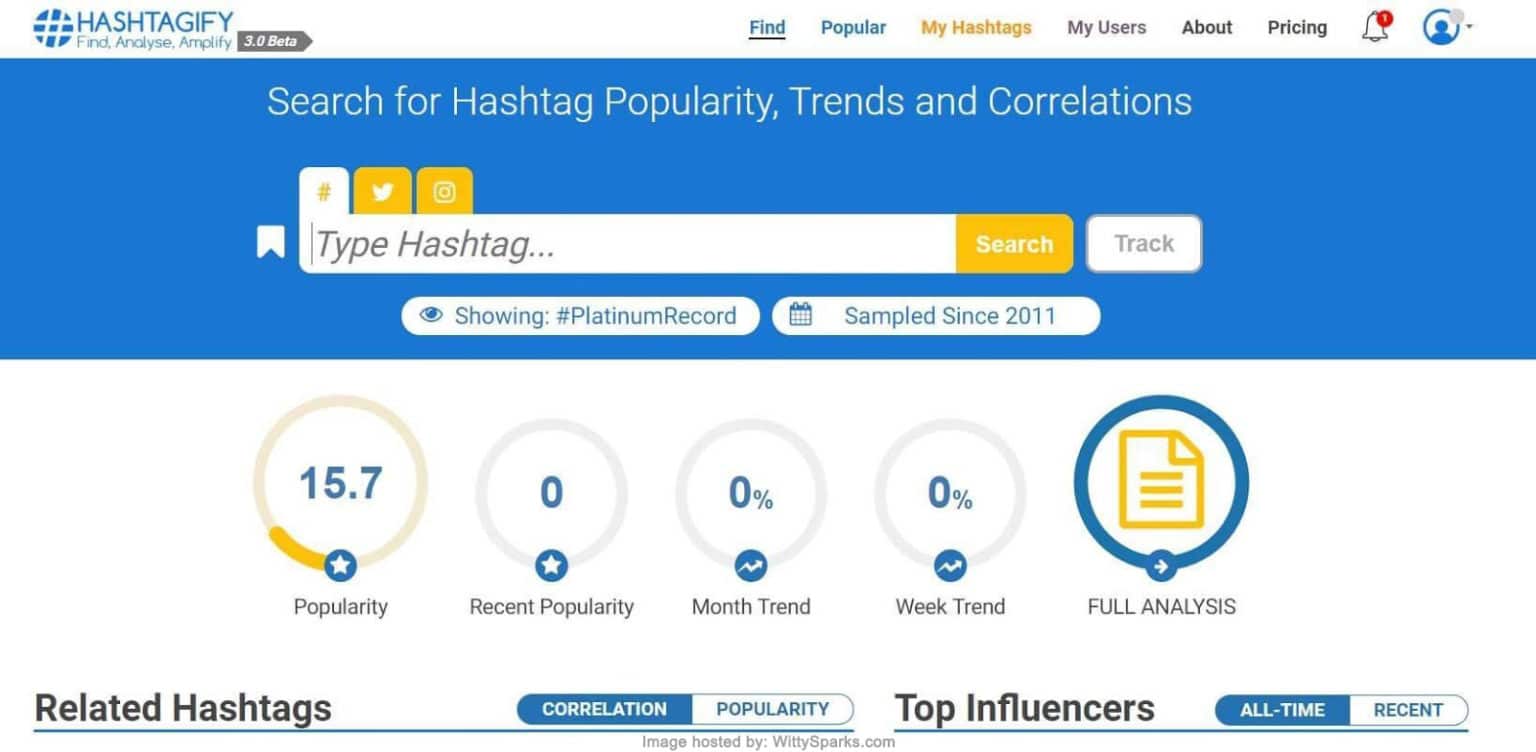Select the Twitter source icon above search bar
Image resolution: width=1536 pixels, height=752 pixels.
[x=382, y=191]
